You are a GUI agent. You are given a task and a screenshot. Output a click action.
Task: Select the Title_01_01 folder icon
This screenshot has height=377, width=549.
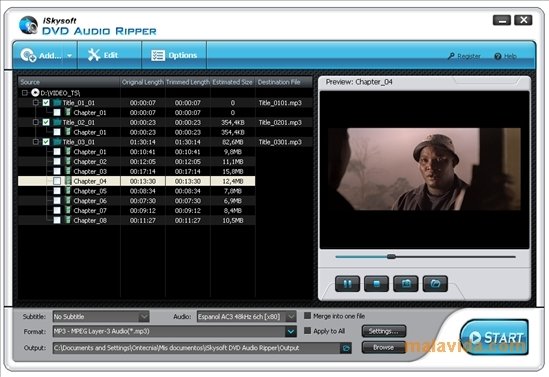(57, 103)
